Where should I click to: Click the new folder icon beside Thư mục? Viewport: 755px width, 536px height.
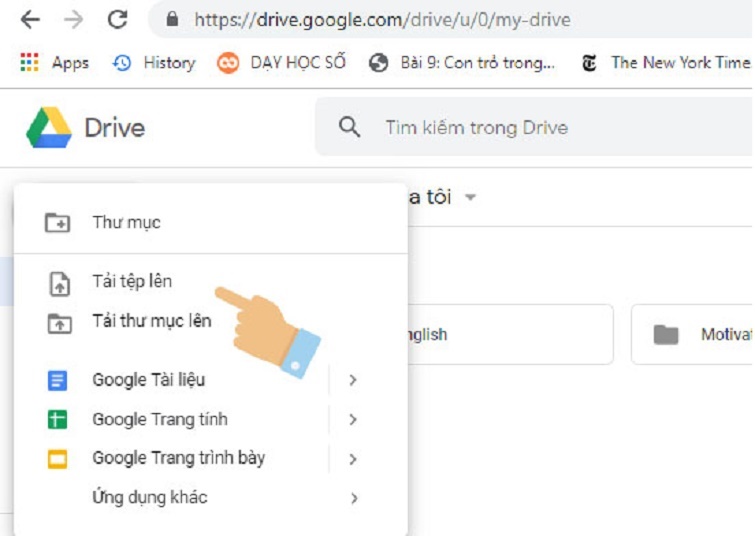(x=57, y=222)
